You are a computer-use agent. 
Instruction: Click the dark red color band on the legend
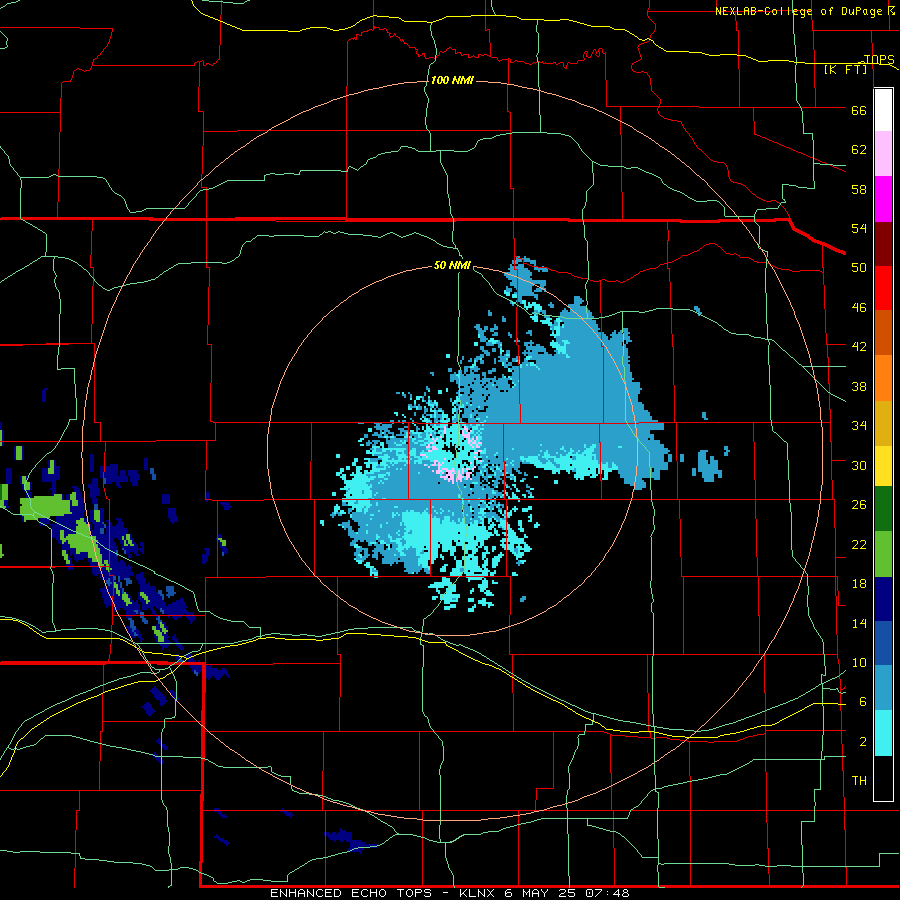click(x=883, y=243)
